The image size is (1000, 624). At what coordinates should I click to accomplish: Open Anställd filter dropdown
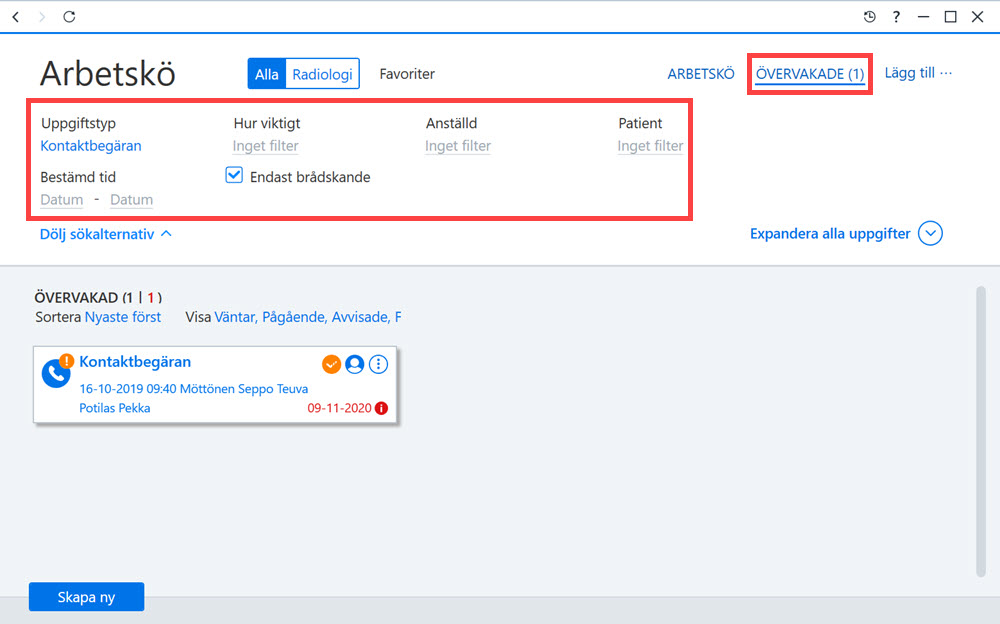point(458,146)
